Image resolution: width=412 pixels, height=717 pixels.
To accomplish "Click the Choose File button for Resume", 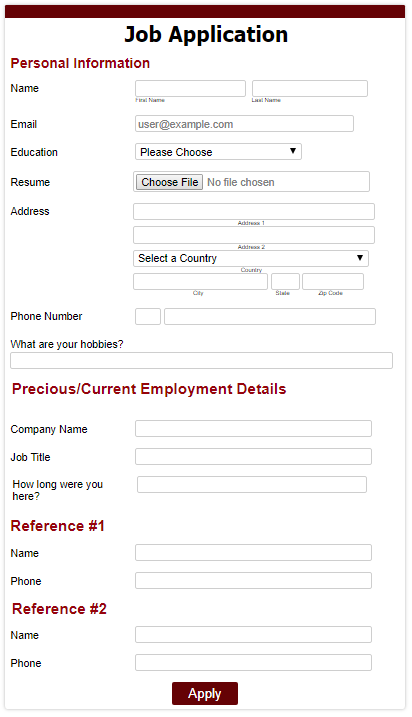I will pos(169,182).
